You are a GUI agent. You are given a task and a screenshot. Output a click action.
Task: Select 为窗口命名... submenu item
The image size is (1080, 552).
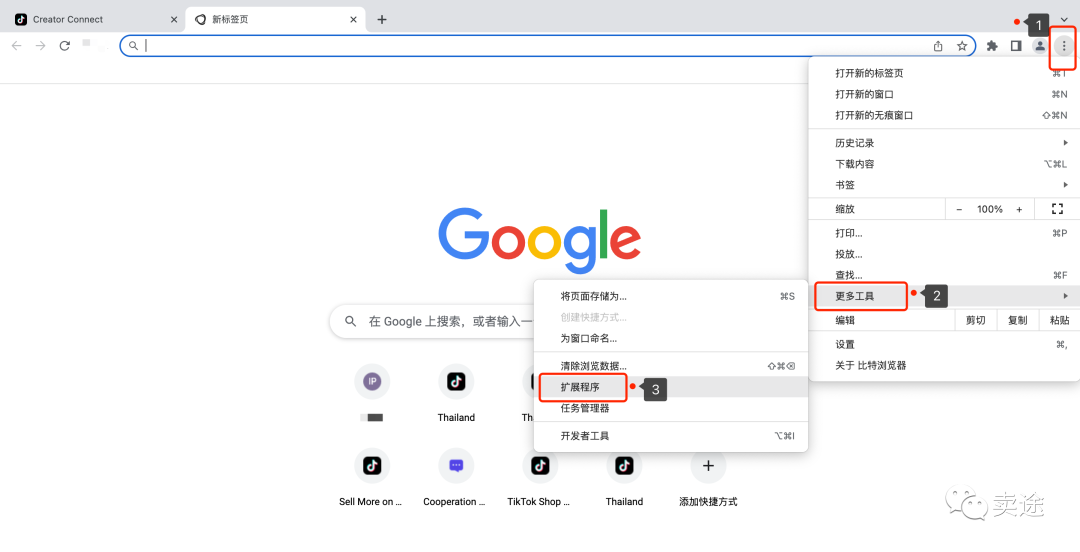pos(671,338)
